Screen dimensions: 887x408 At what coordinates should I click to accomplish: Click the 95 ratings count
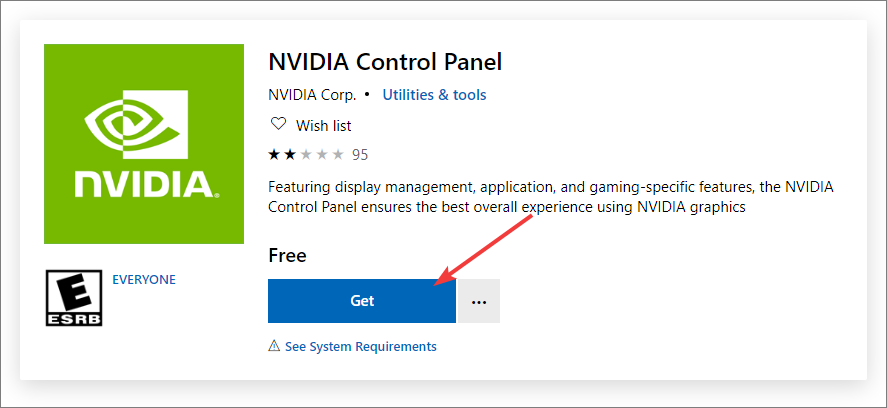click(360, 154)
